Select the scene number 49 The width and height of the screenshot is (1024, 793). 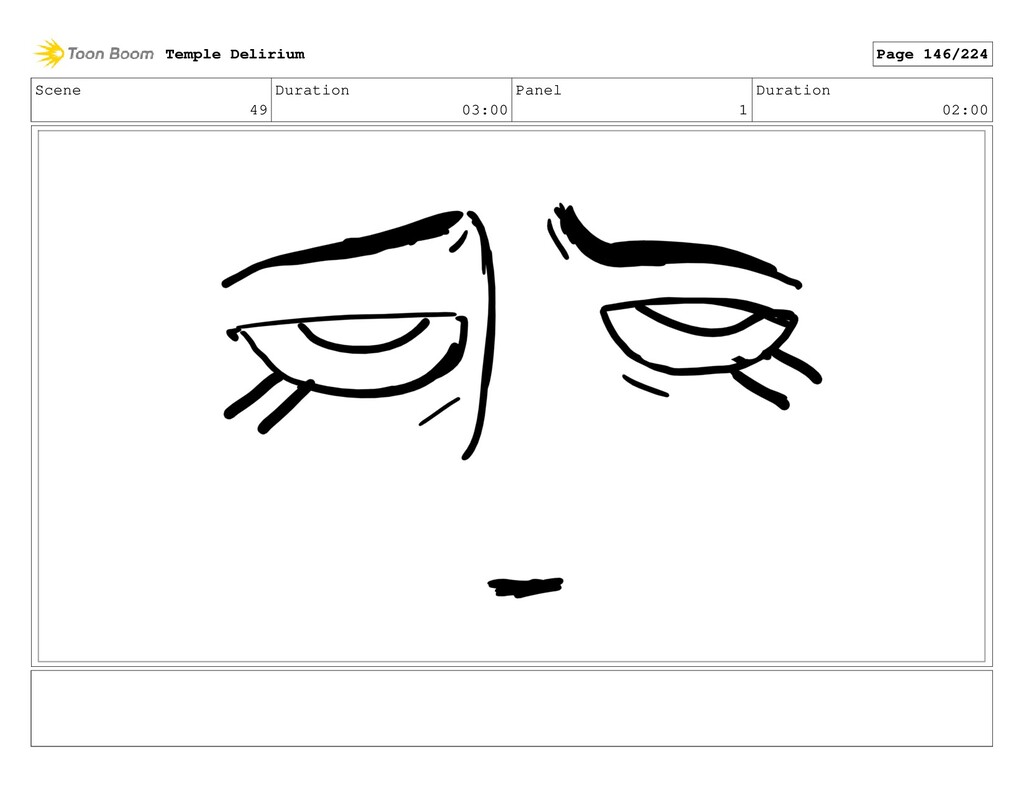[x=259, y=110]
